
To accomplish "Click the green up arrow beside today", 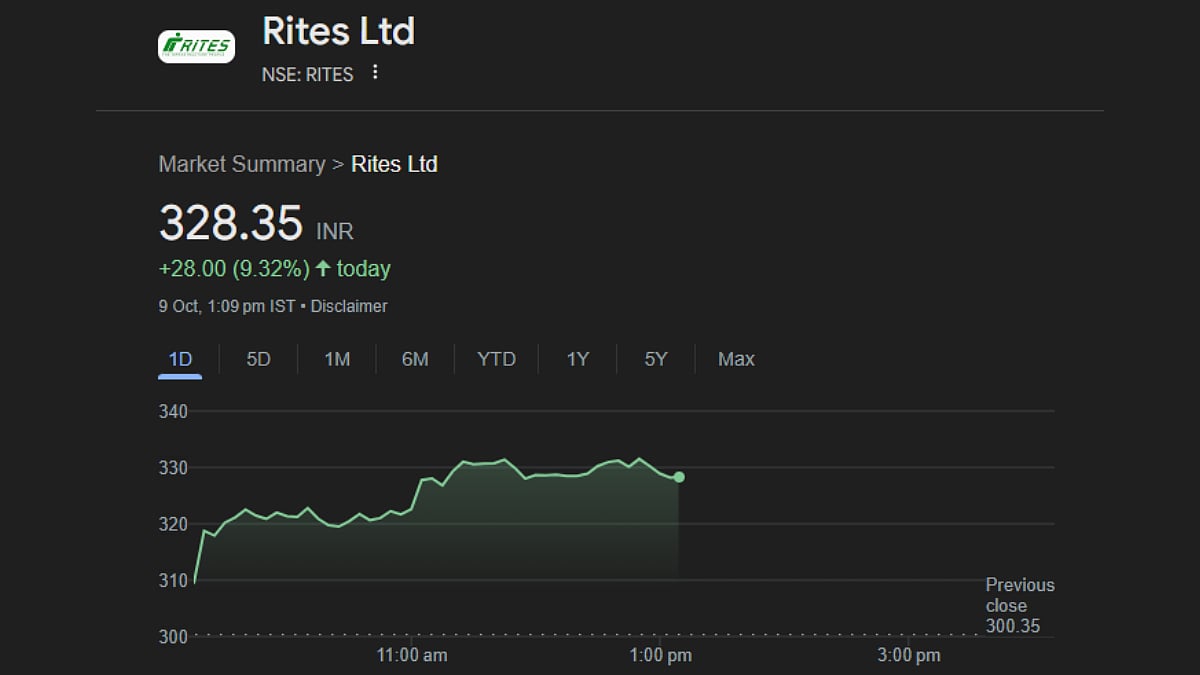I will coord(323,269).
